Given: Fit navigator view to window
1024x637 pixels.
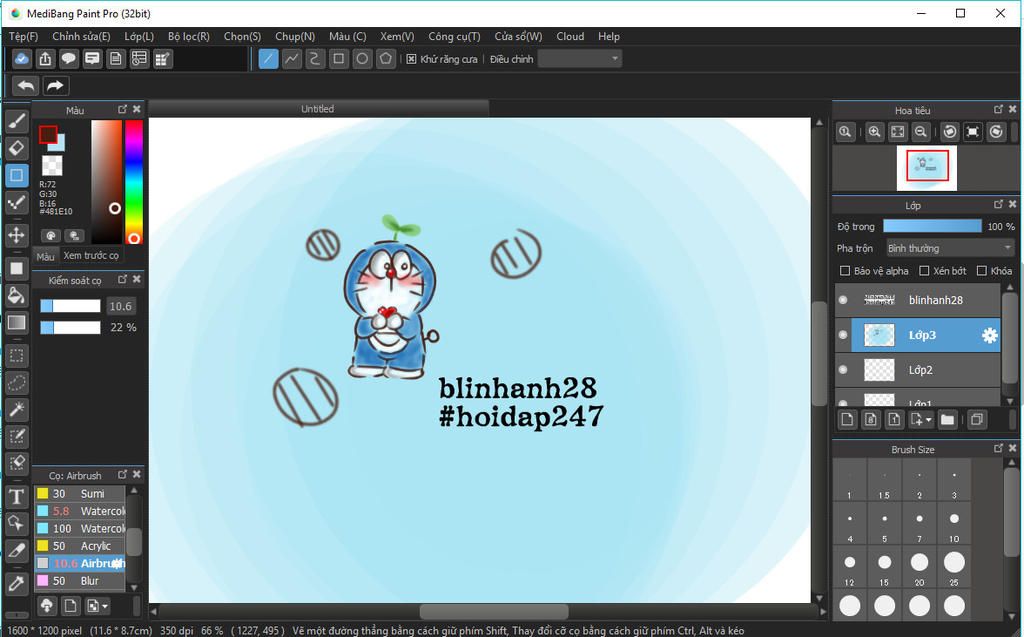Looking at the screenshot, I should click(x=898, y=132).
